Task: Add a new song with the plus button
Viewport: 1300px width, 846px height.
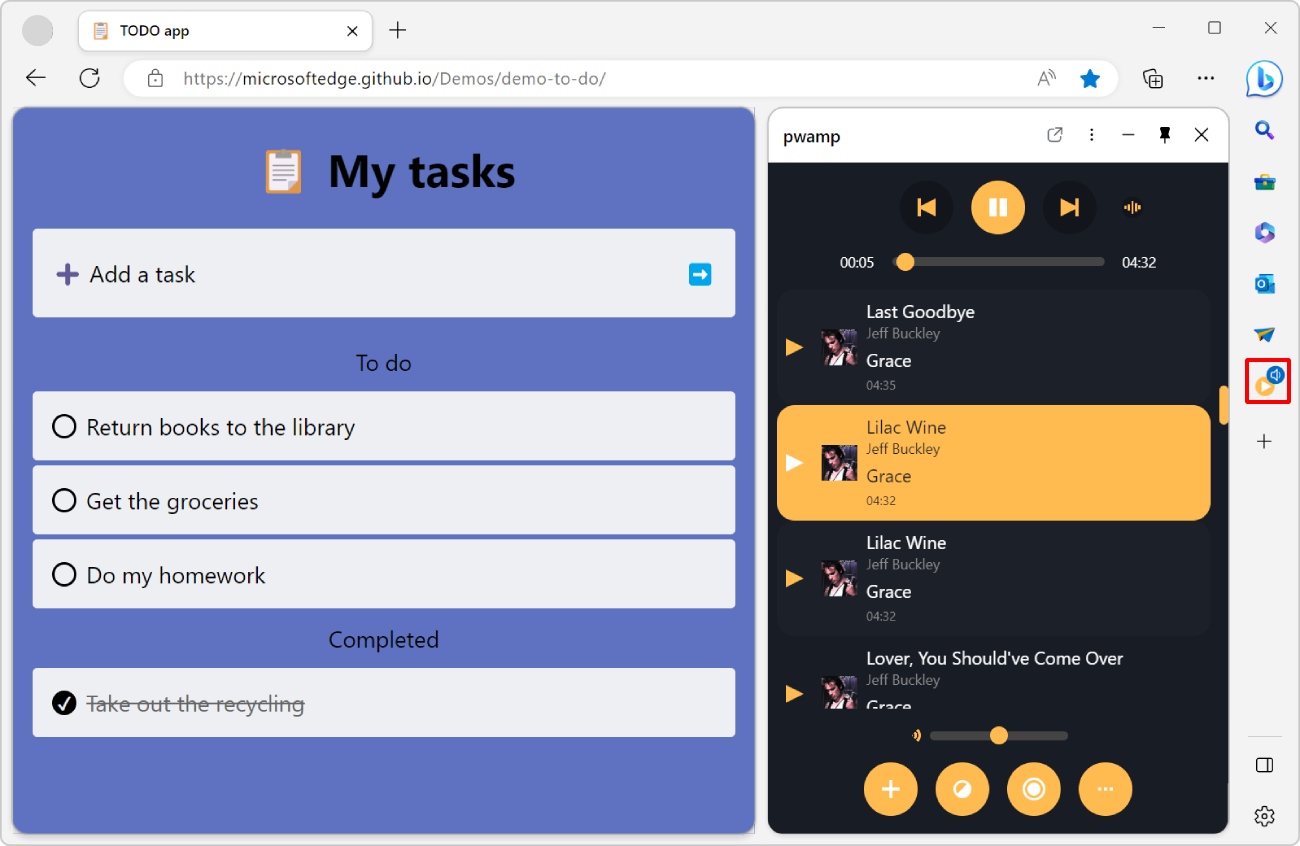Action: click(x=890, y=789)
